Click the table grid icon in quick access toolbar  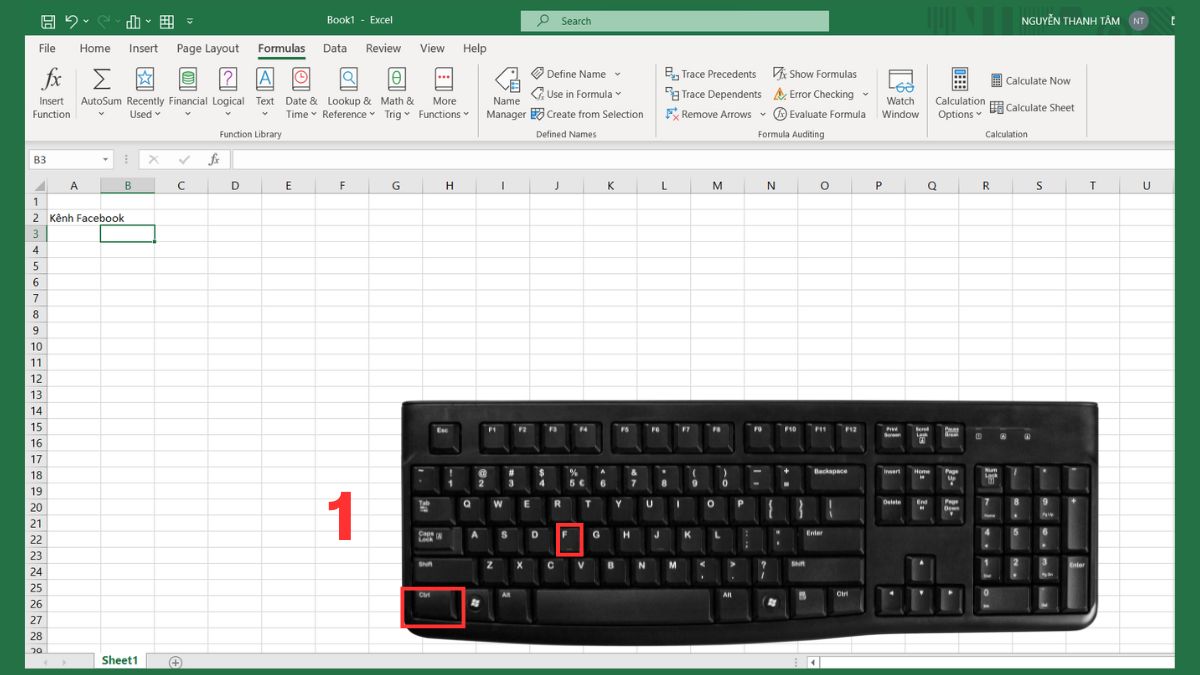point(167,20)
